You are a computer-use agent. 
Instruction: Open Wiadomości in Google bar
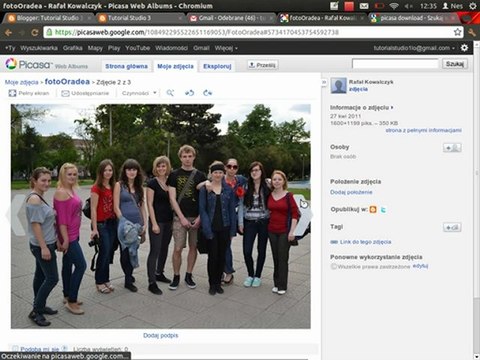pos(171,48)
